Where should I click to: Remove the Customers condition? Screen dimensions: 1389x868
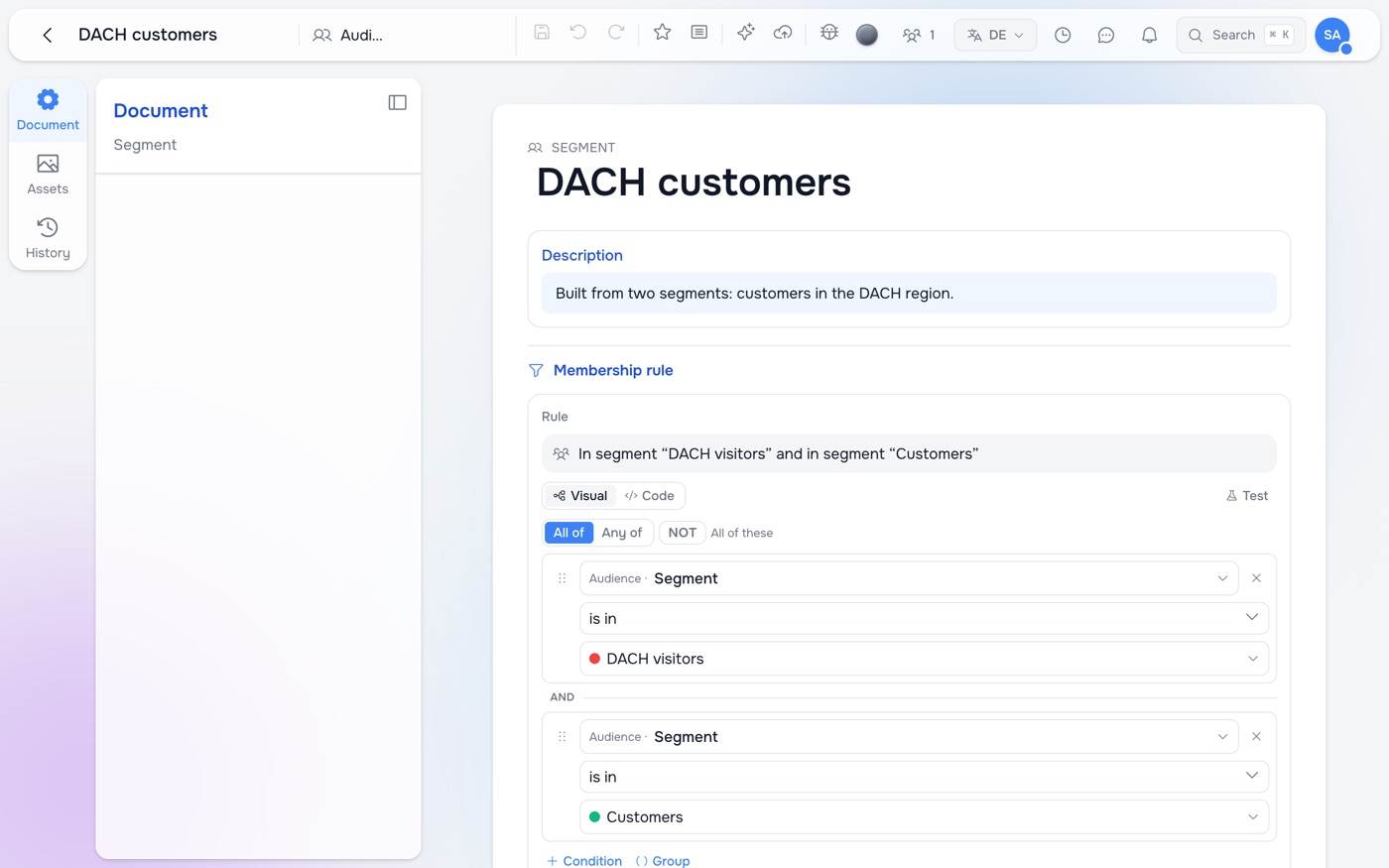pyautogui.click(x=1256, y=737)
